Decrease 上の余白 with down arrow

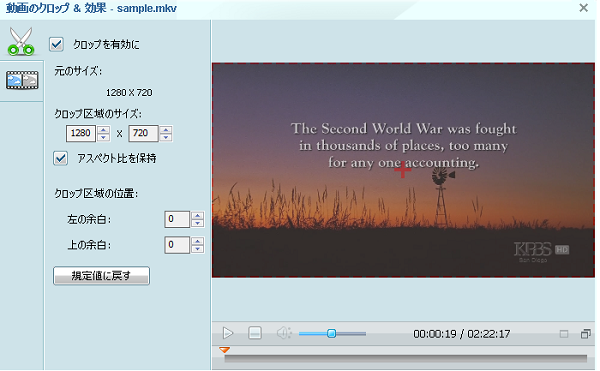(197, 249)
